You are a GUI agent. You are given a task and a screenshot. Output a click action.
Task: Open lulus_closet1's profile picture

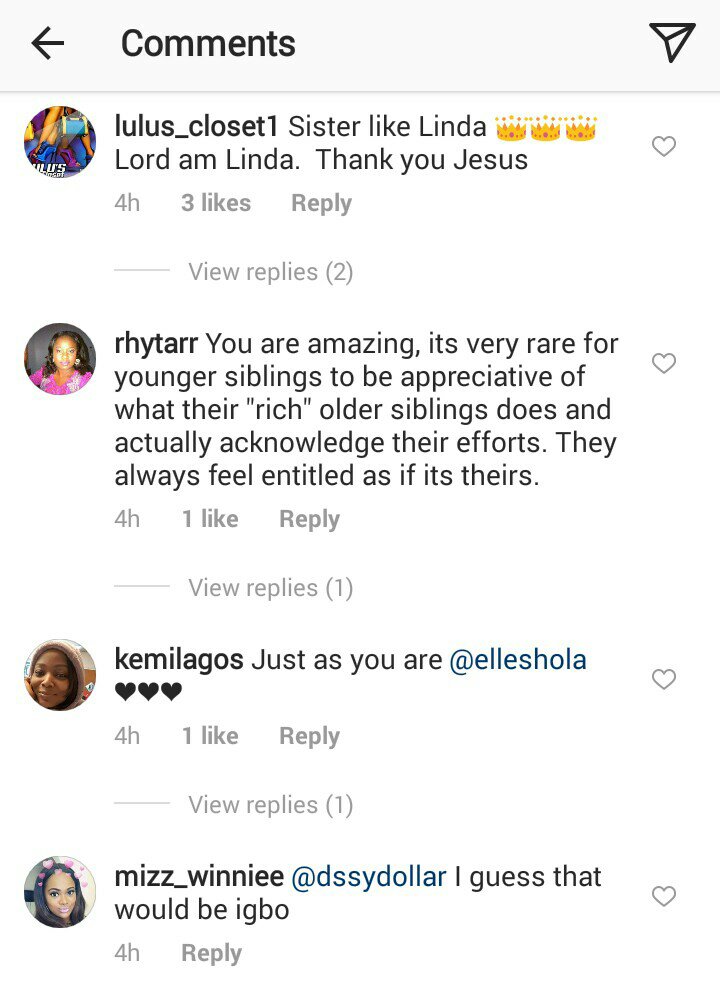[60, 142]
